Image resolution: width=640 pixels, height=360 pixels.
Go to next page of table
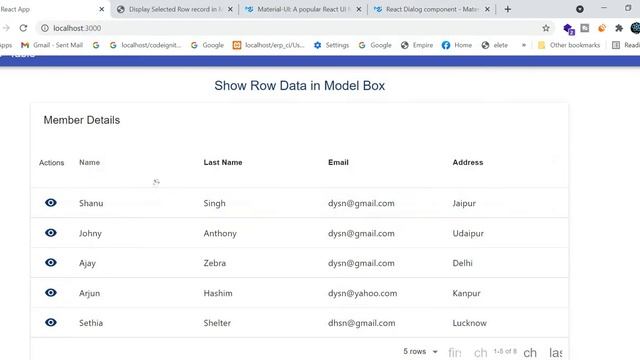(x=530, y=352)
